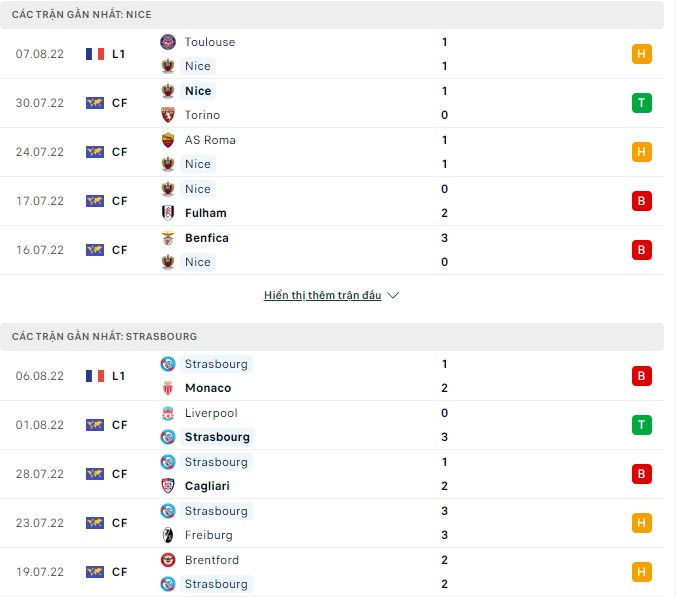
Task: Click the Torino club crest icon
Action: click(x=167, y=115)
